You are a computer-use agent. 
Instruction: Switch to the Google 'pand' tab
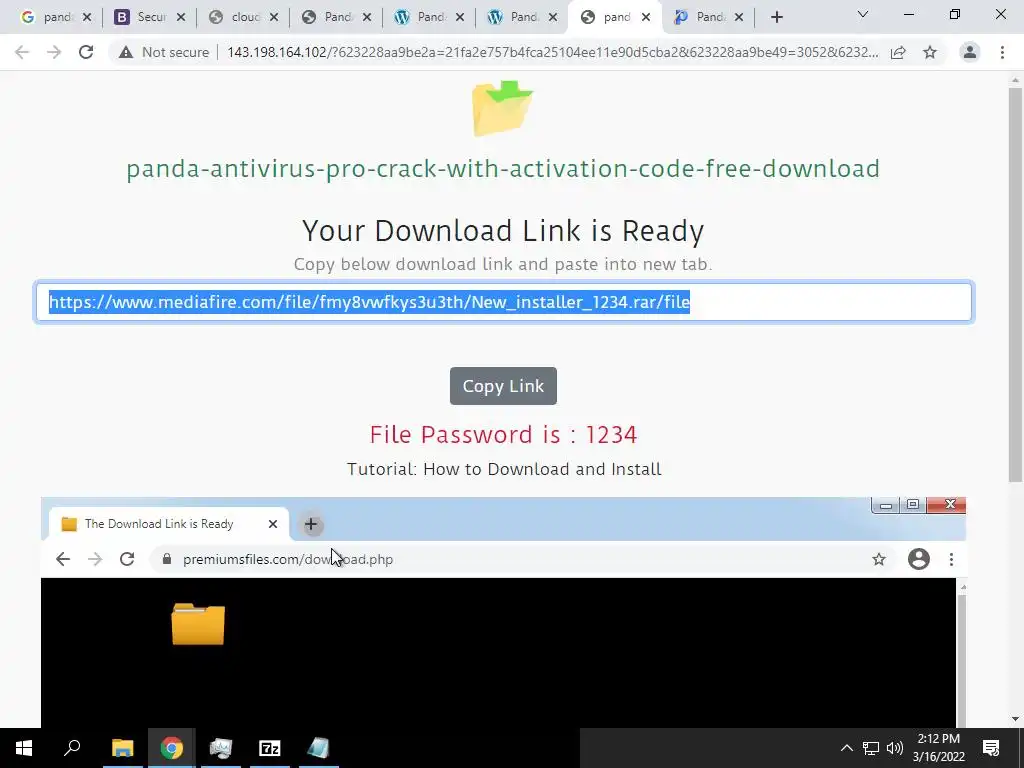(x=49, y=18)
